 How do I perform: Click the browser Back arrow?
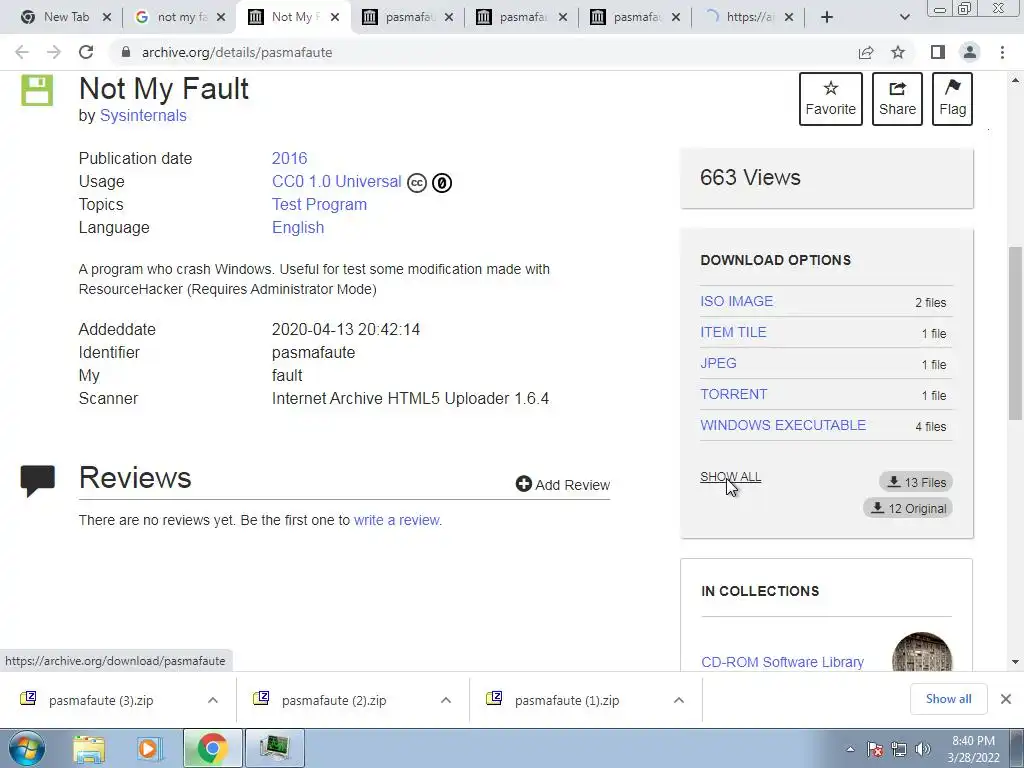coord(22,52)
